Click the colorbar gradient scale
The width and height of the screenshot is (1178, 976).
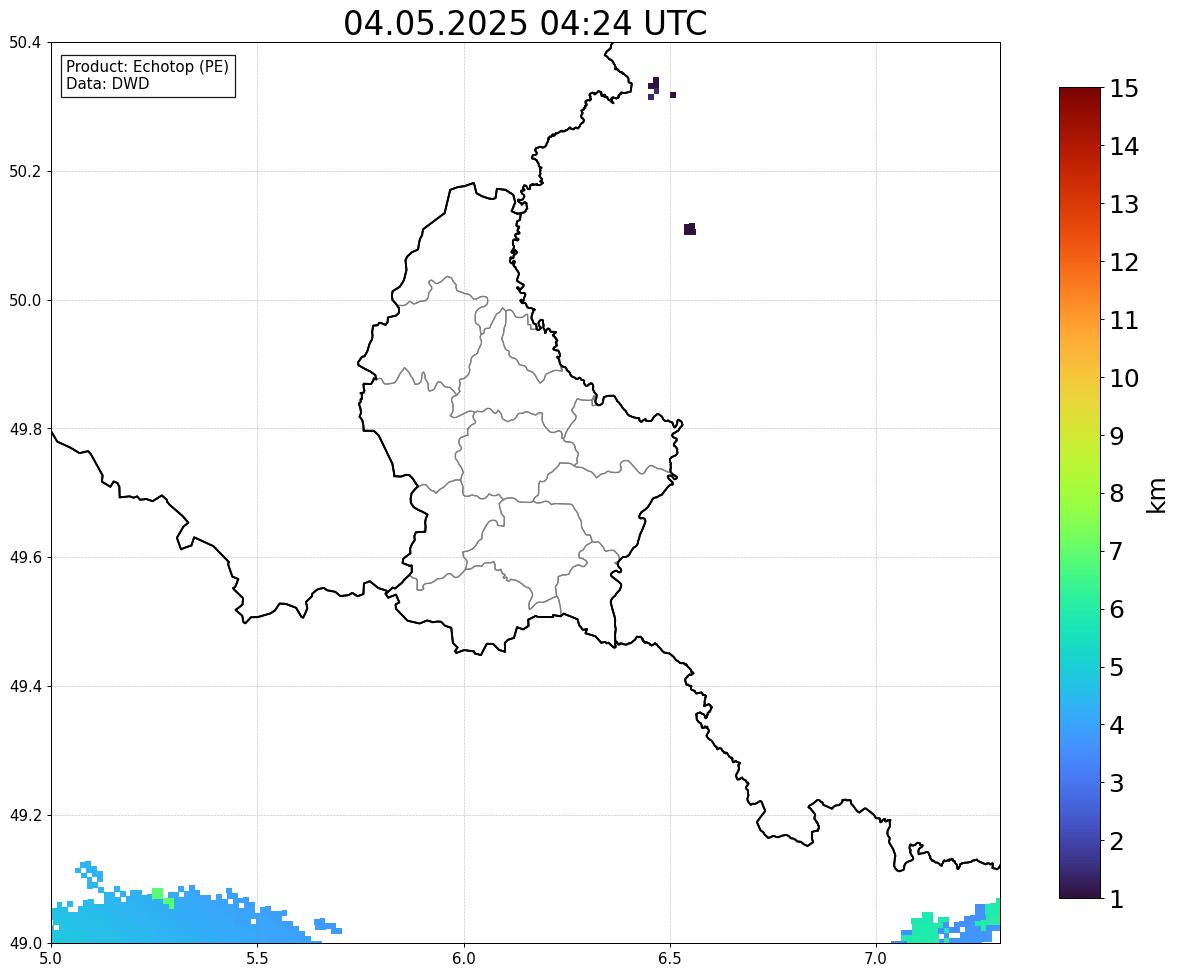[1080, 493]
